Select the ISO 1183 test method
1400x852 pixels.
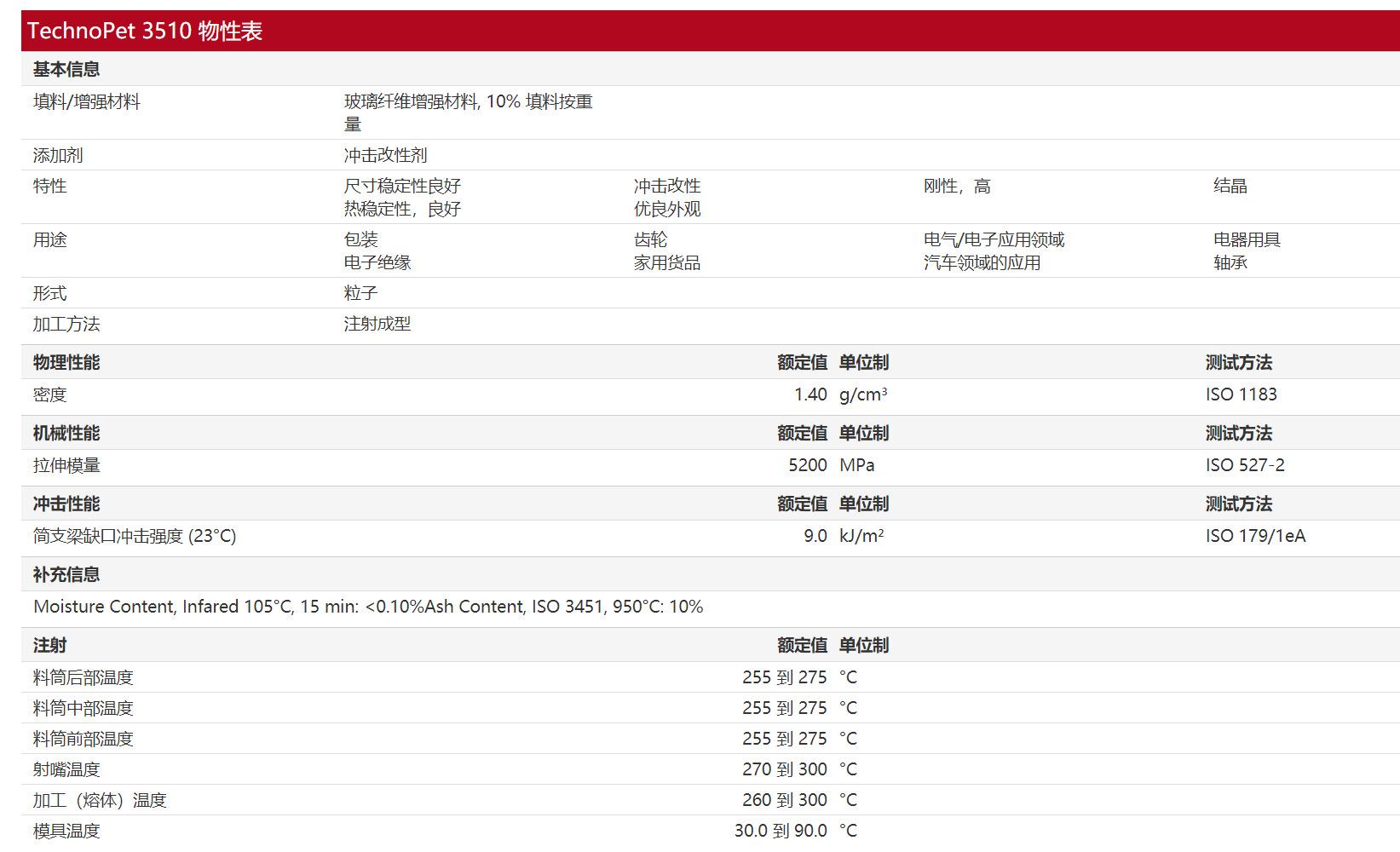[x=1242, y=394]
